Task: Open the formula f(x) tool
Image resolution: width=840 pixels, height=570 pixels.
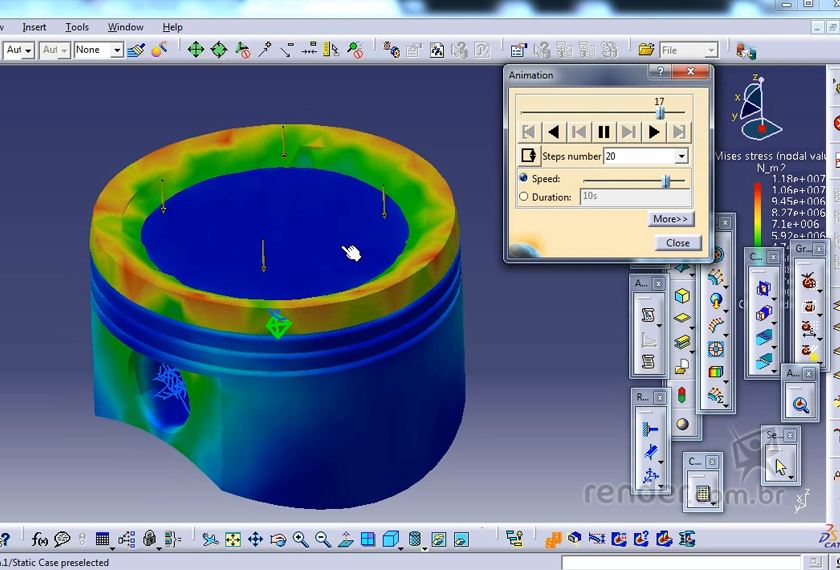Action: [x=40, y=540]
